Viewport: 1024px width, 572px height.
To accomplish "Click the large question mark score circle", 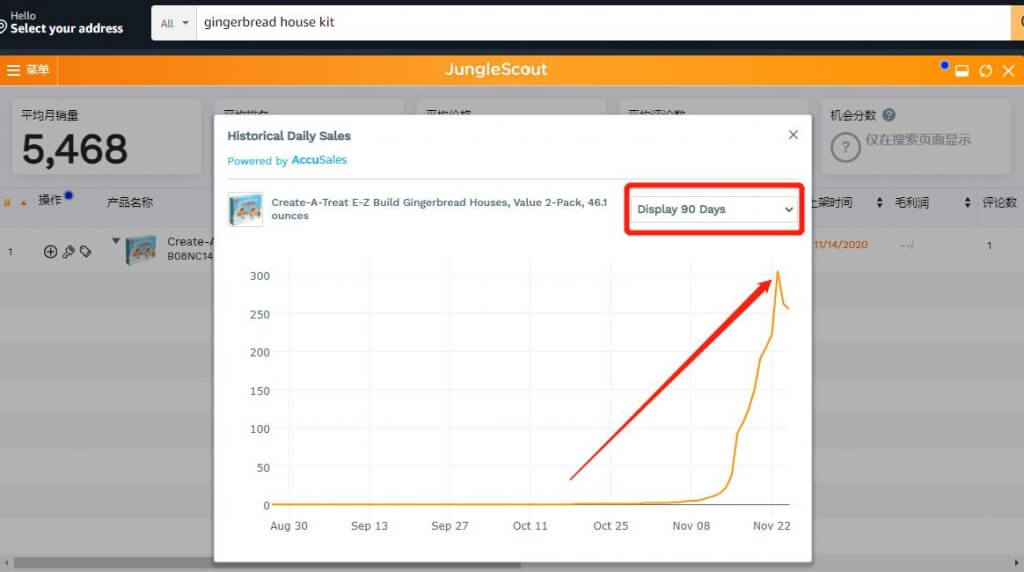I will [x=845, y=148].
